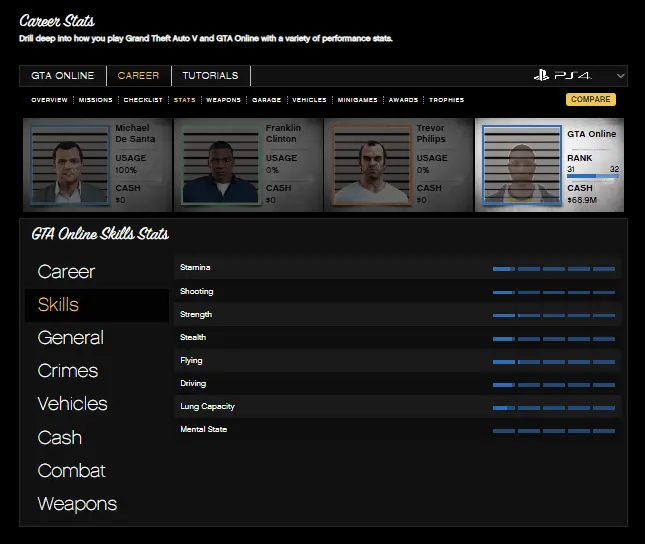Show the Career stats category
The width and height of the screenshot is (645, 544).
pos(66,272)
